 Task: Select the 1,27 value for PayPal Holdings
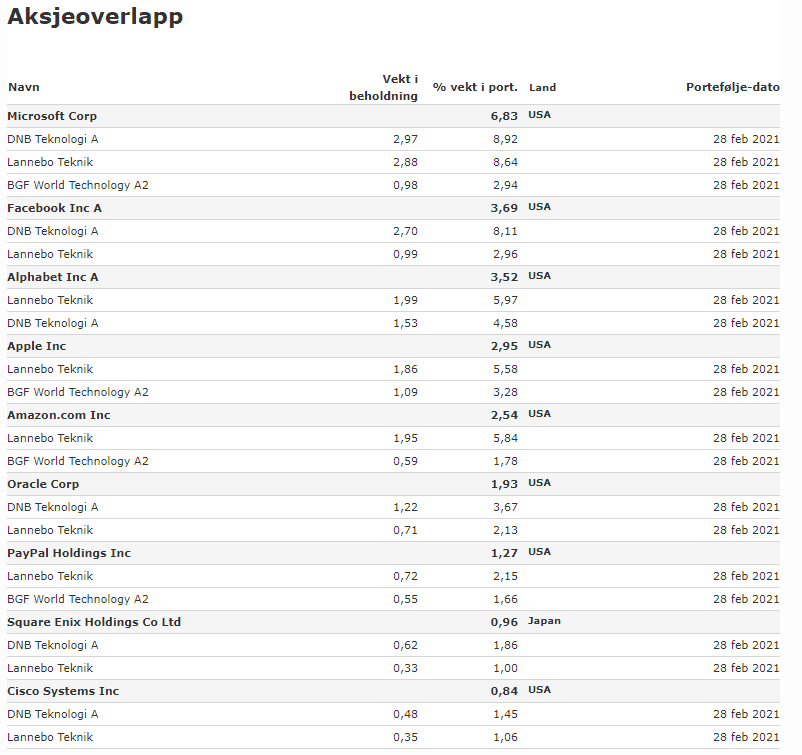(x=504, y=553)
